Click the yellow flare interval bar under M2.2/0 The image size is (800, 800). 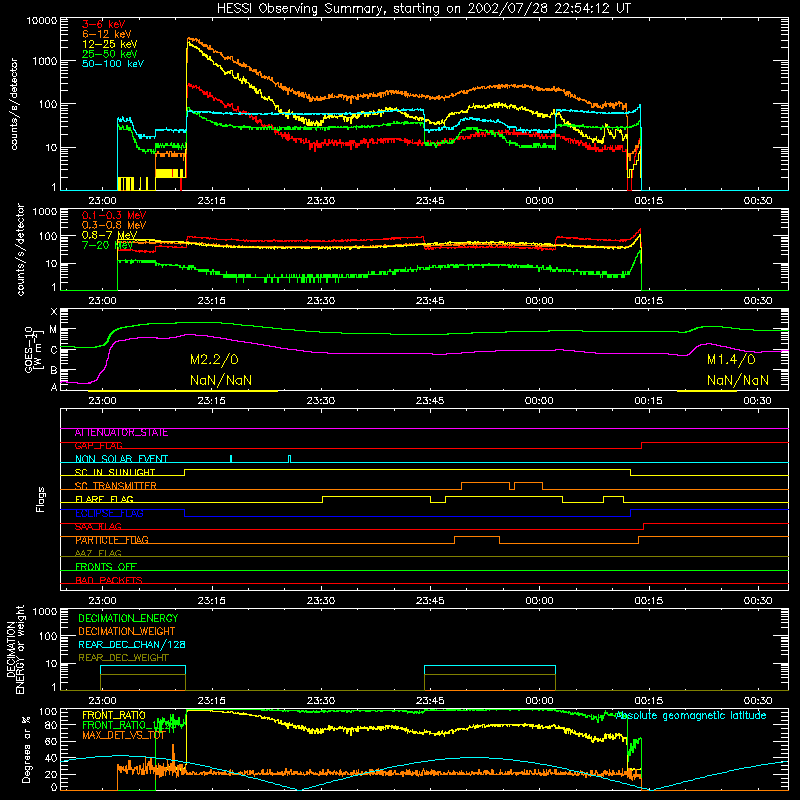[183, 391]
